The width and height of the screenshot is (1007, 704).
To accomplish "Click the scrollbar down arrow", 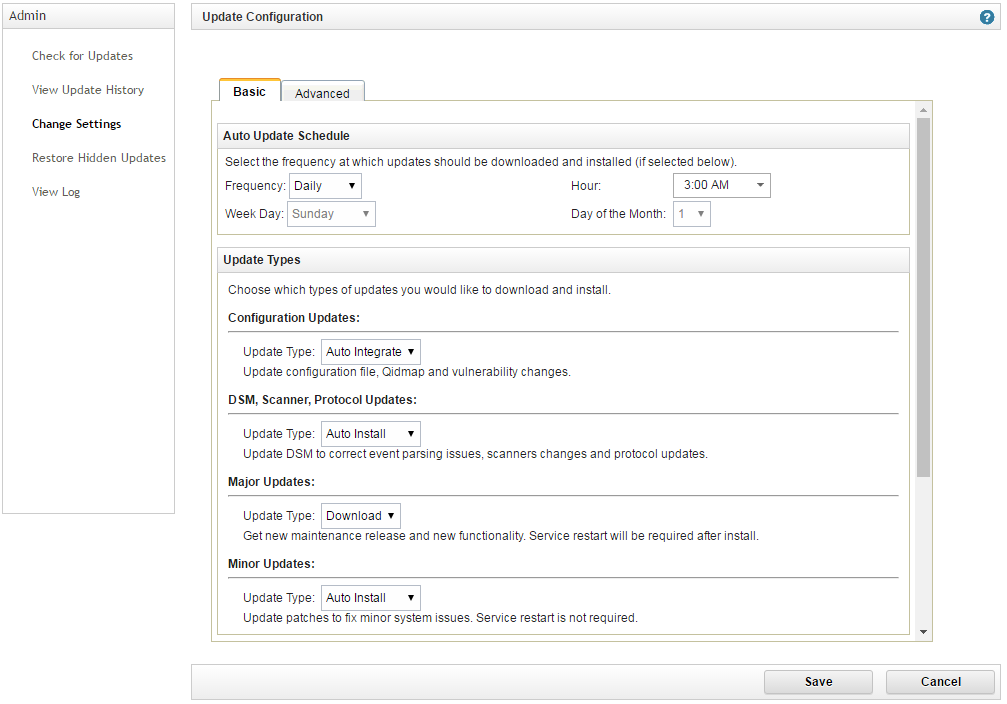I will (922, 630).
